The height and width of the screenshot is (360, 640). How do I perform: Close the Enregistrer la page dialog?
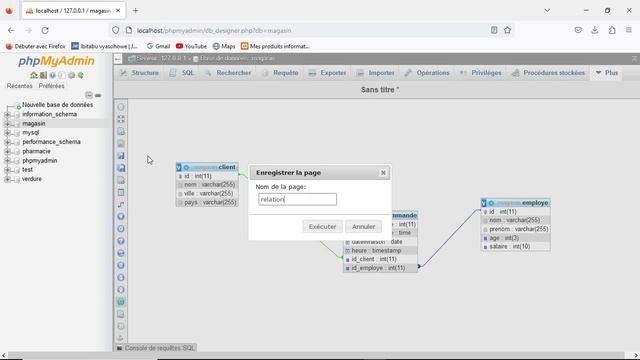coord(383,173)
